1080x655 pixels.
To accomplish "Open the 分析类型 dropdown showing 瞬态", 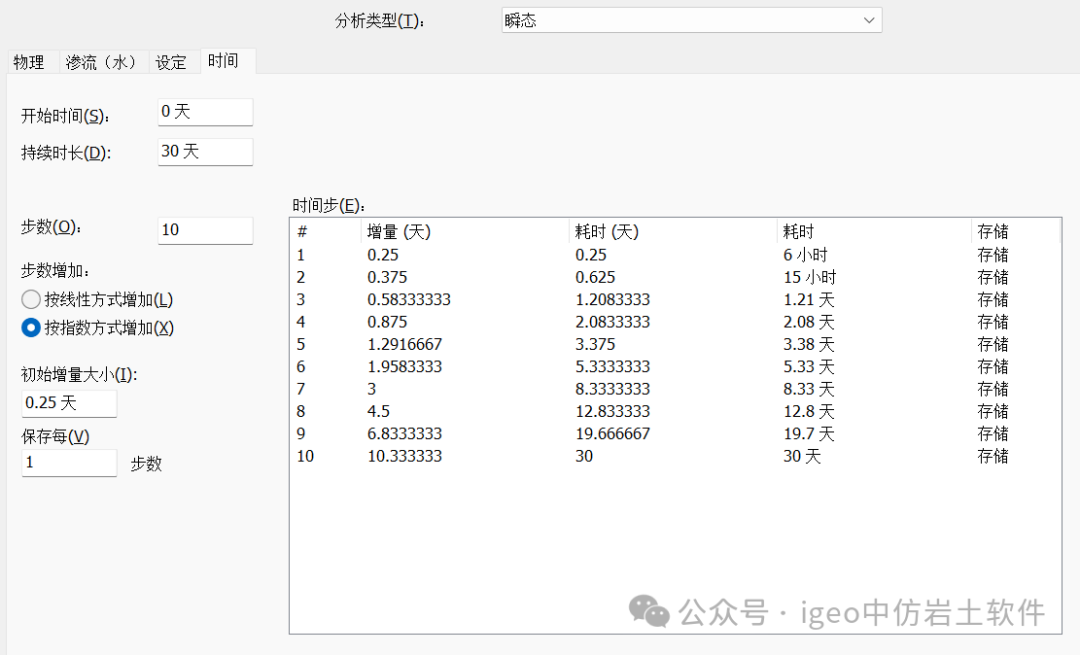I will click(x=691, y=20).
